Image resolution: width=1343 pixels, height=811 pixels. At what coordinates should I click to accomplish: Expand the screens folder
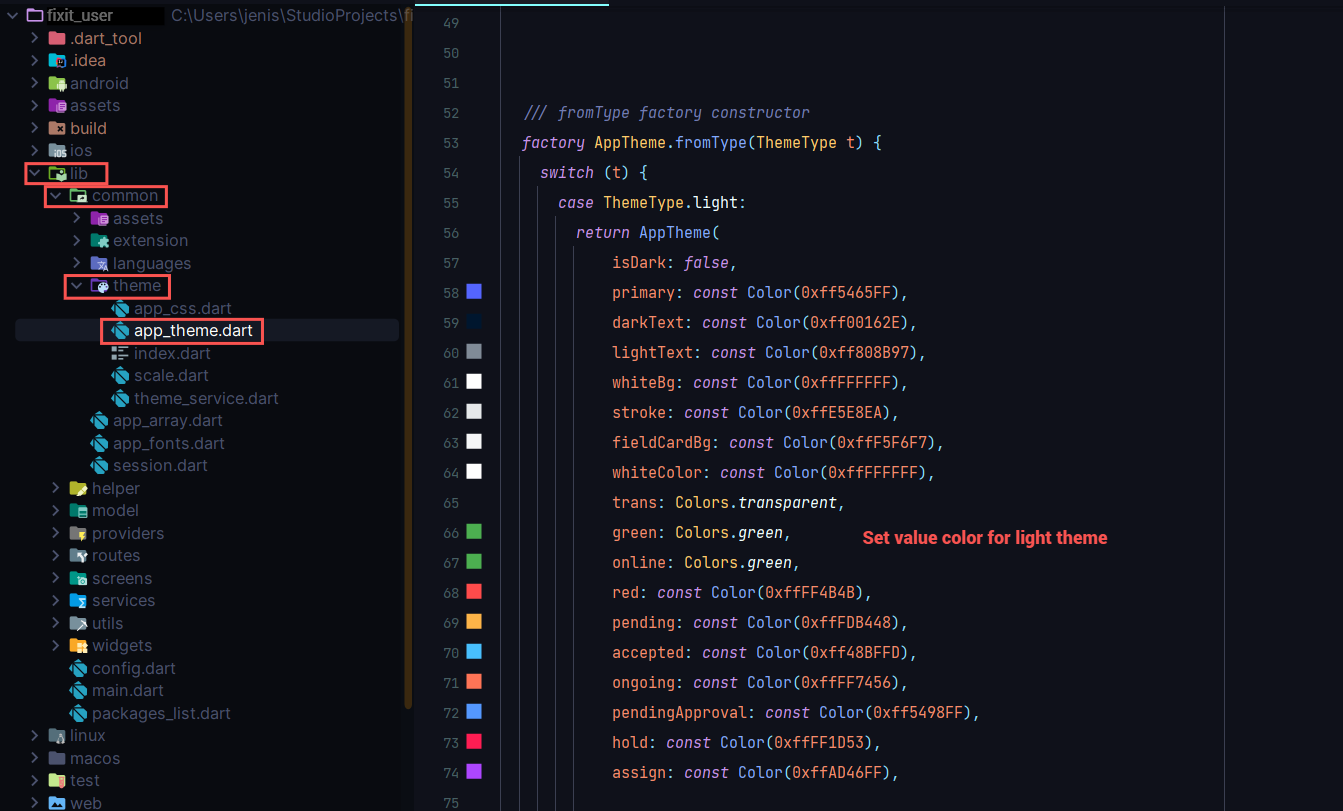[56, 578]
